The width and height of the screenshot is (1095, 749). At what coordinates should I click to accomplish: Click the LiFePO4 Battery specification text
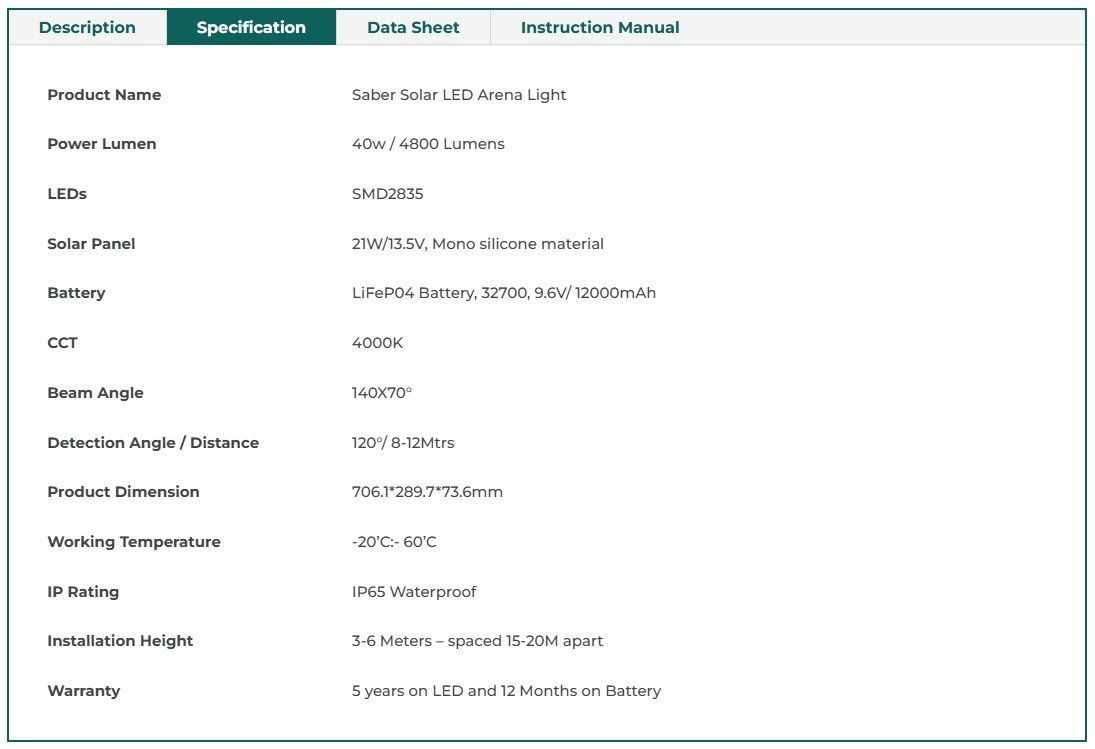[x=504, y=293]
